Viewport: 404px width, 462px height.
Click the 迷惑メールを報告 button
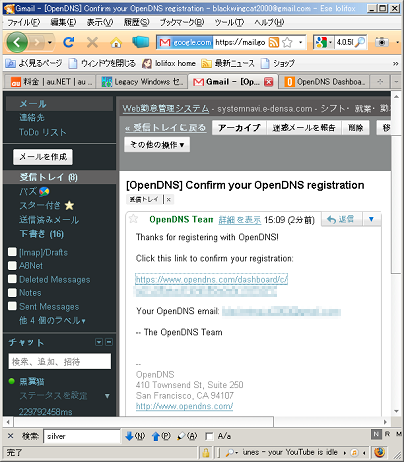tap(304, 128)
